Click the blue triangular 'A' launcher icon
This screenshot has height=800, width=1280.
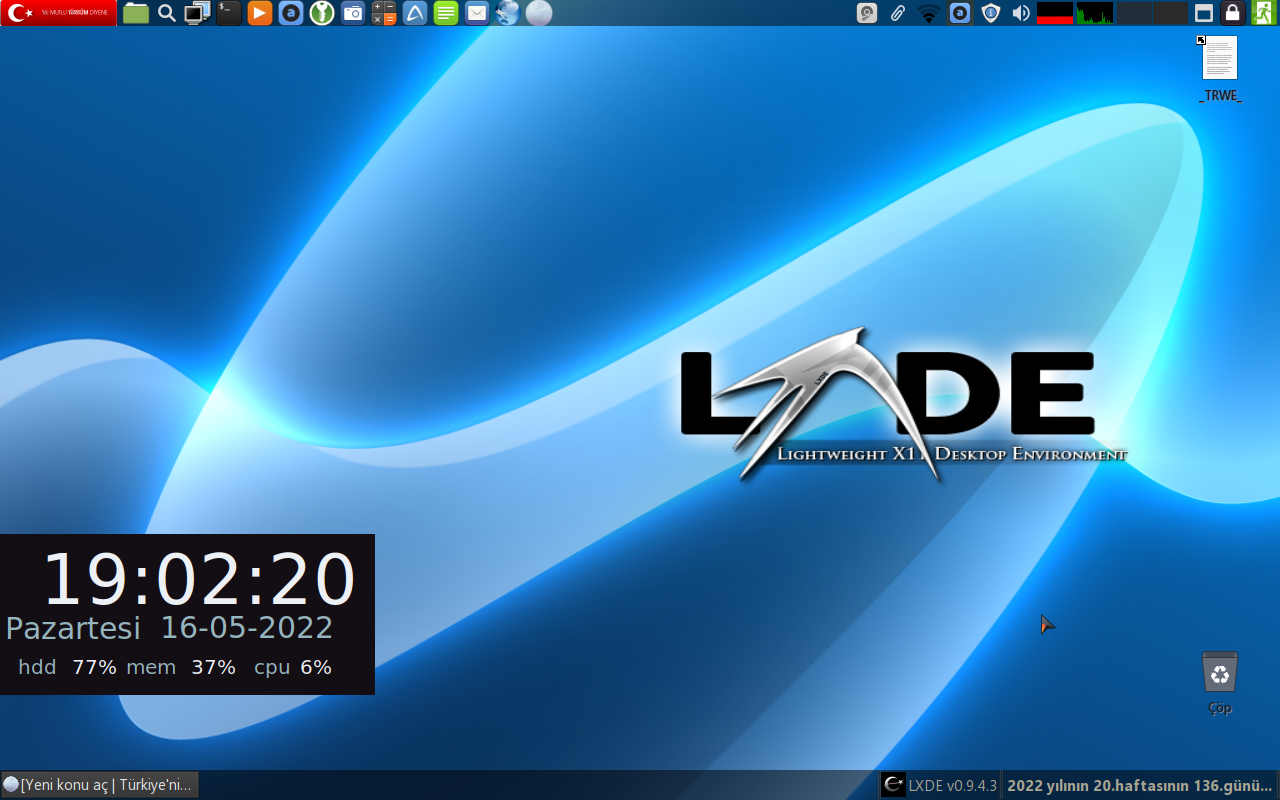[x=415, y=13]
